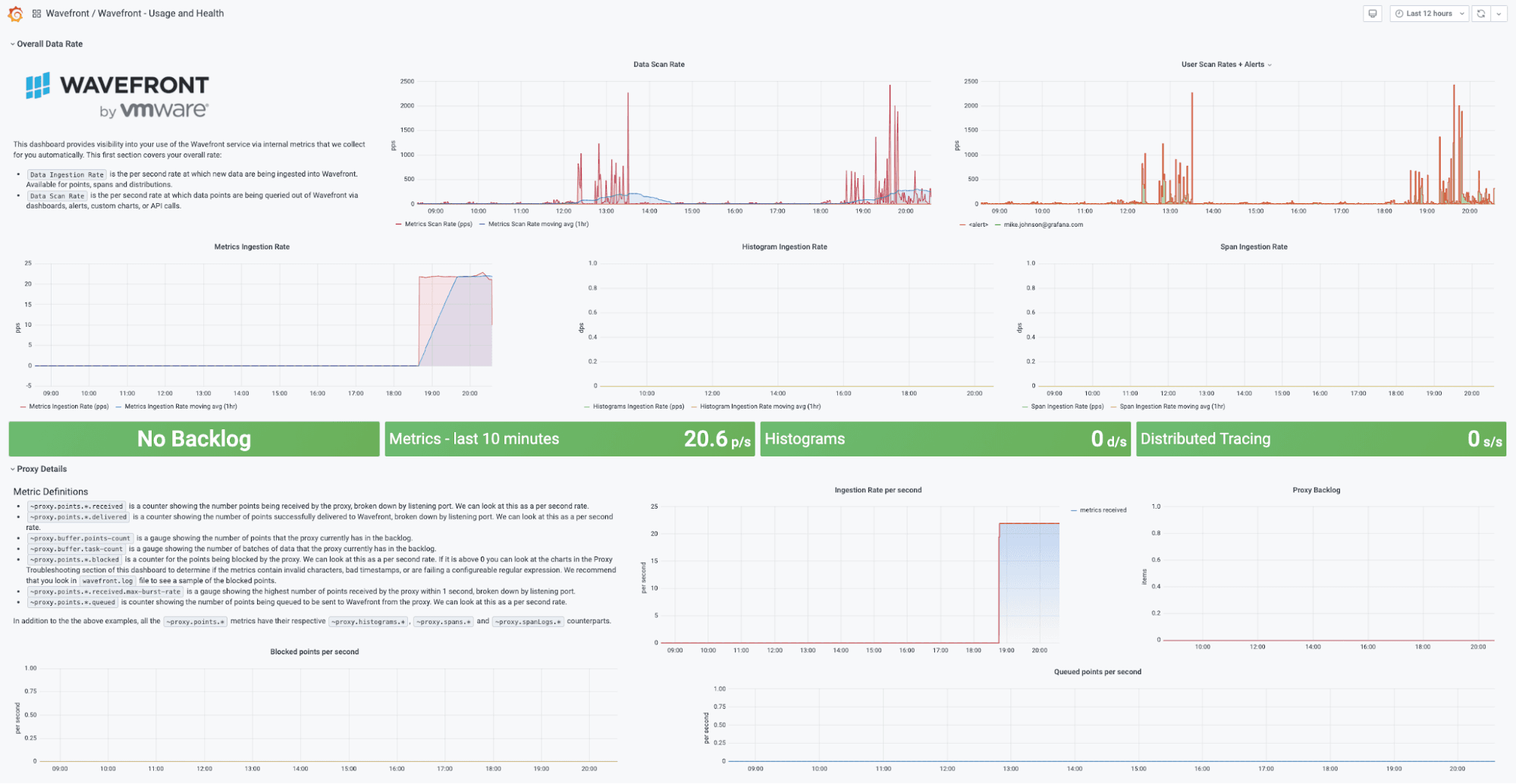
Task: Click the '0 d/s' histograms value
Action: (x=1109, y=440)
